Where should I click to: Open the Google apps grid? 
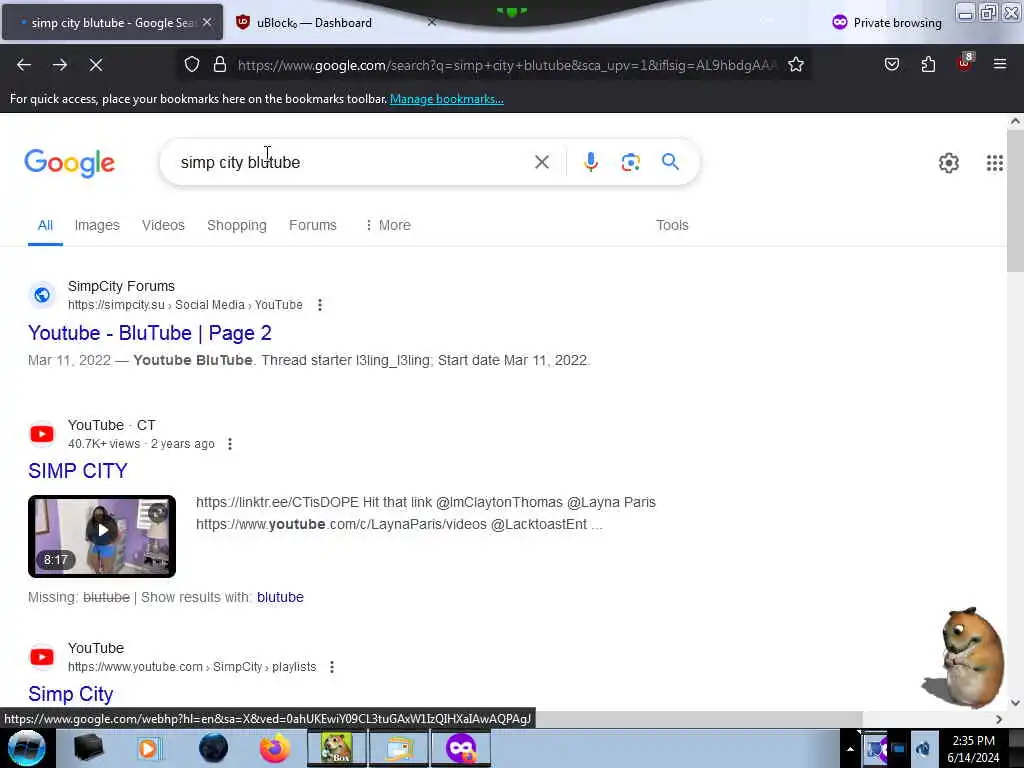coord(994,163)
